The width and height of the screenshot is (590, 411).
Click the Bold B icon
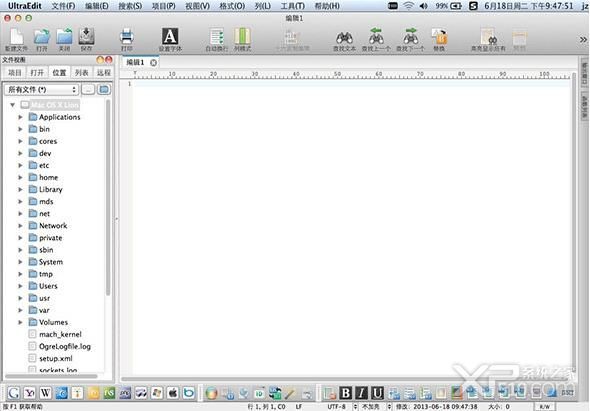pos(345,393)
